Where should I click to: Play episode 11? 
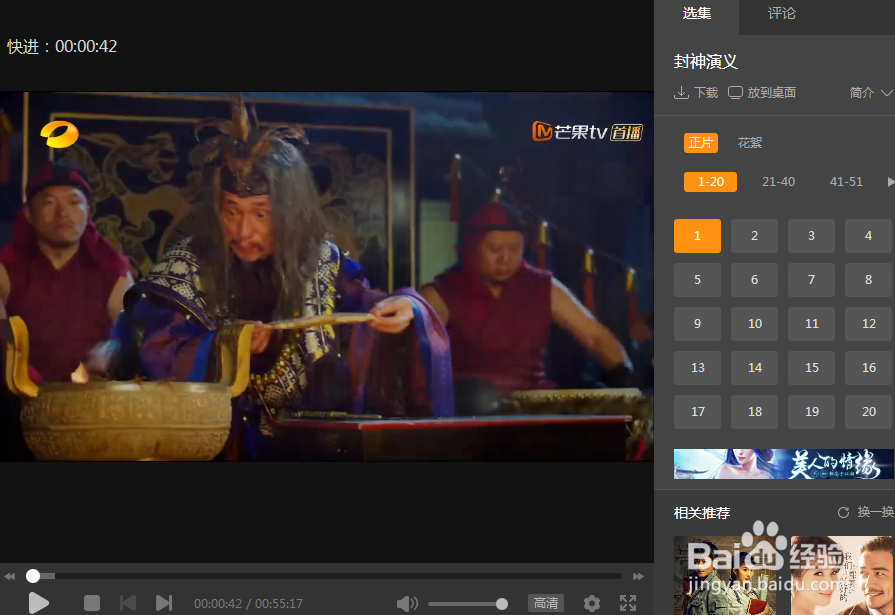coord(811,324)
